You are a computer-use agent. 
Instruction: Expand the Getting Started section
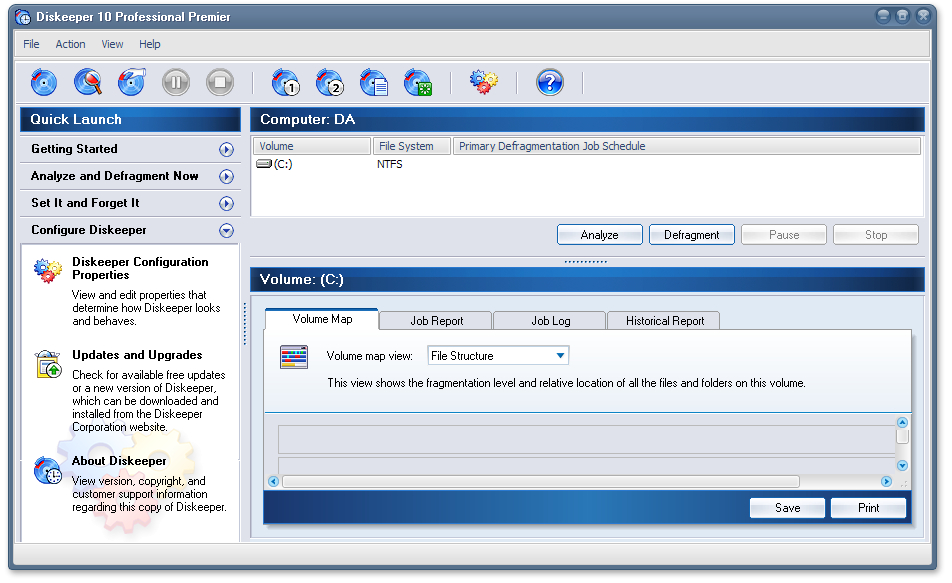pos(226,149)
